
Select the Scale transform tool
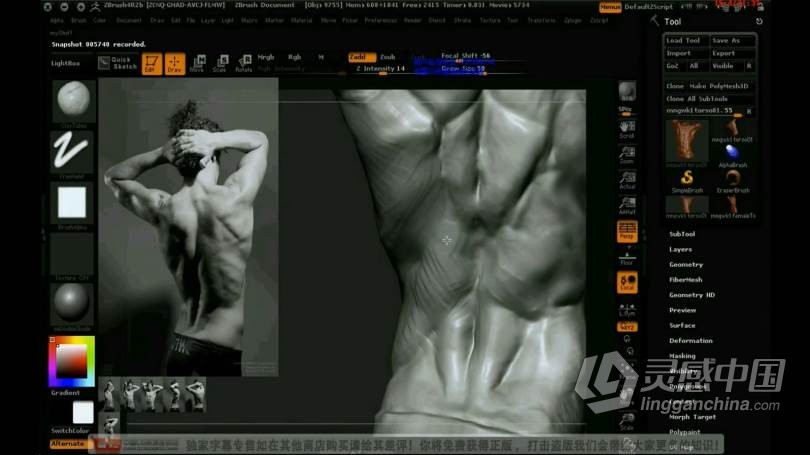click(220, 64)
